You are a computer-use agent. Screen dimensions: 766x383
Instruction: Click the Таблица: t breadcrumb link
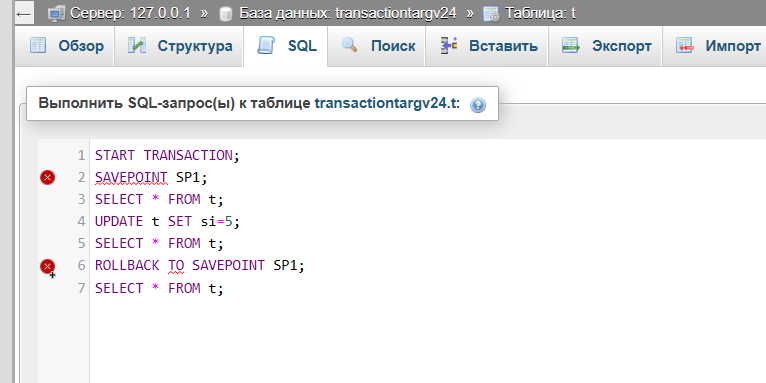click(x=540, y=14)
